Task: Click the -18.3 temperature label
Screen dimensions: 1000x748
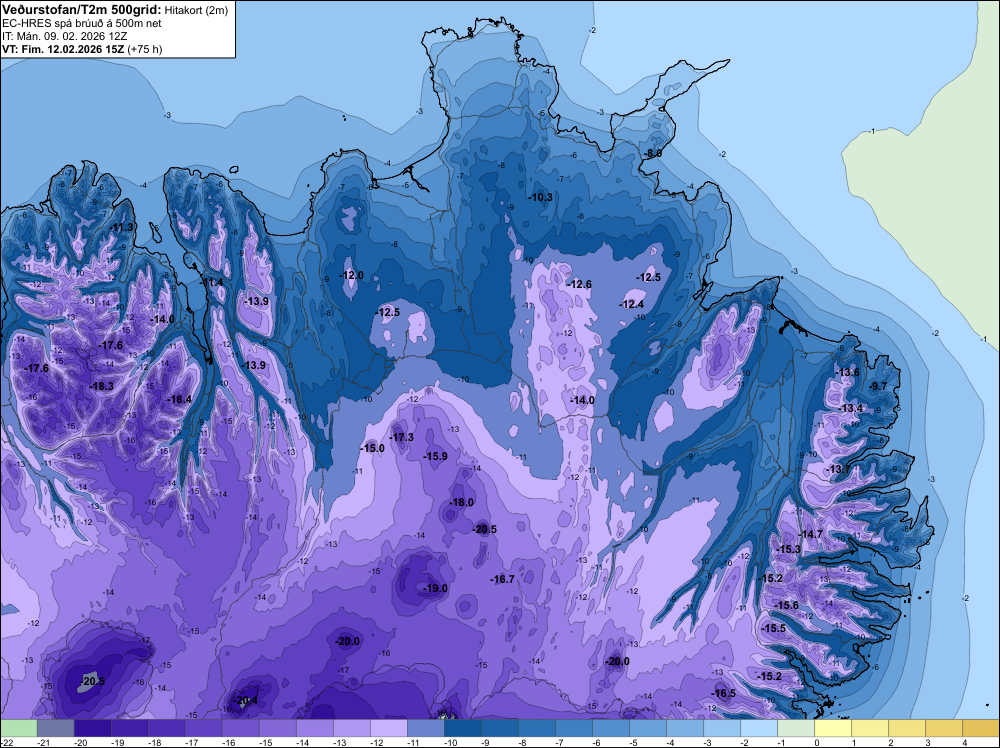Action: (102, 386)
